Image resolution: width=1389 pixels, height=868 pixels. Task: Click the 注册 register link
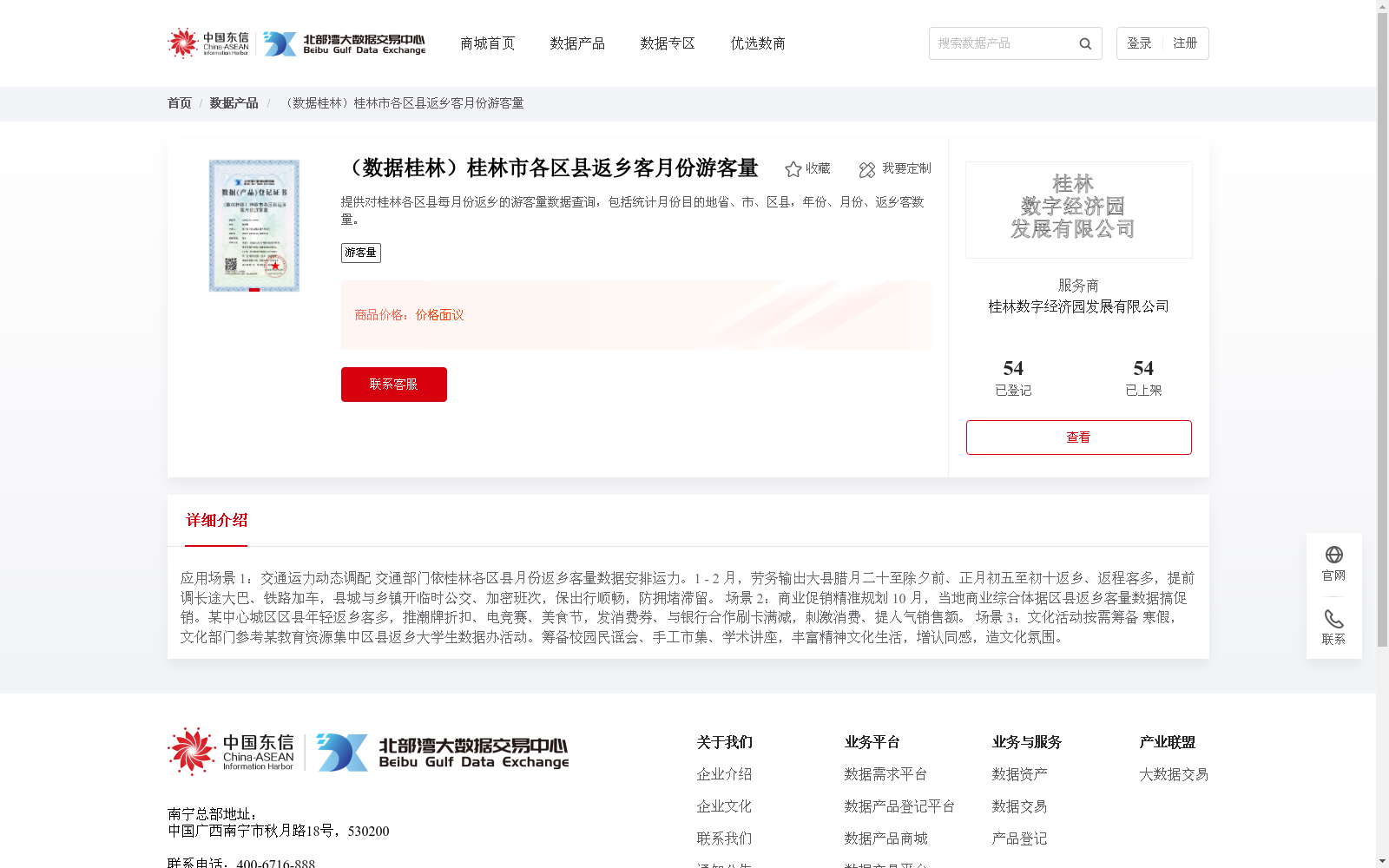(1185, 43)
